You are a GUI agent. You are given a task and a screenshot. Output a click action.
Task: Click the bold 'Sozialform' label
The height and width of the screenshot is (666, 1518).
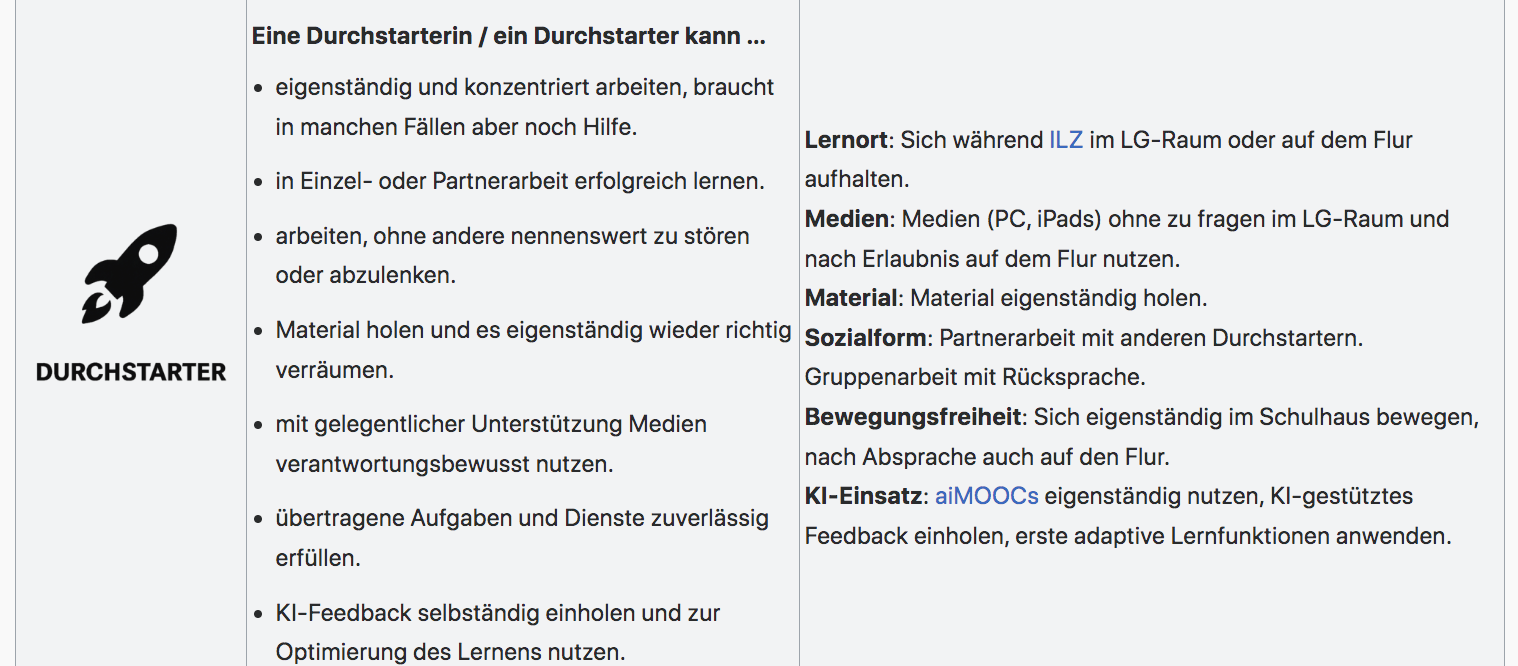click(865, 338)
